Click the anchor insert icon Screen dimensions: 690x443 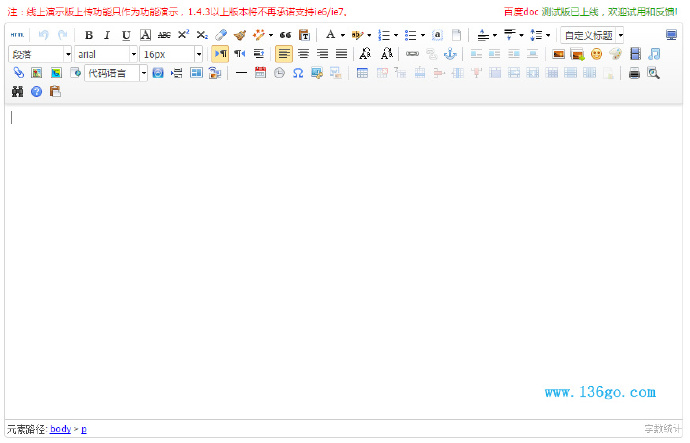[449, 54]
